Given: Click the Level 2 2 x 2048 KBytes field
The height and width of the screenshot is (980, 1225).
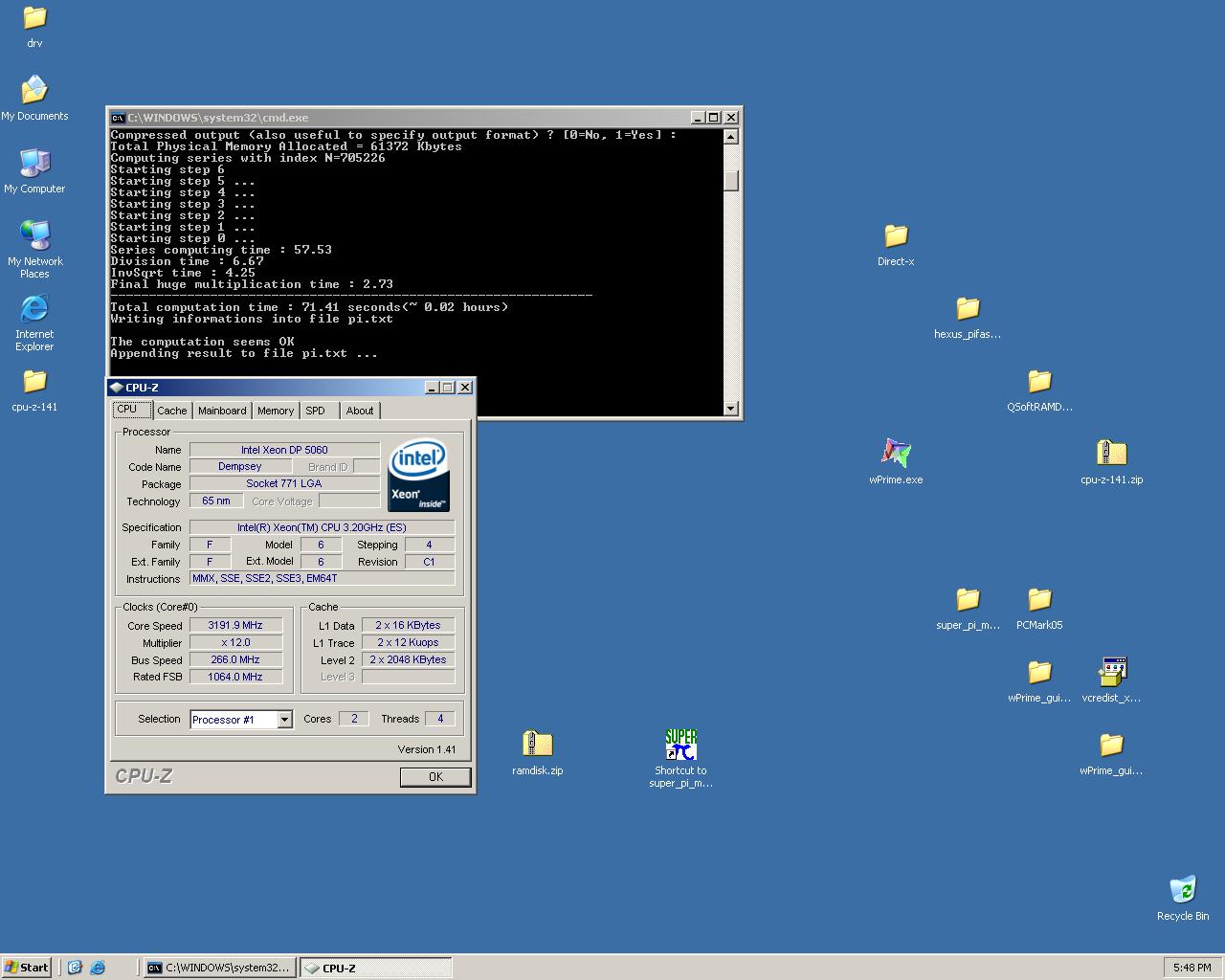Looking at the screenshot, I should 408,659.
